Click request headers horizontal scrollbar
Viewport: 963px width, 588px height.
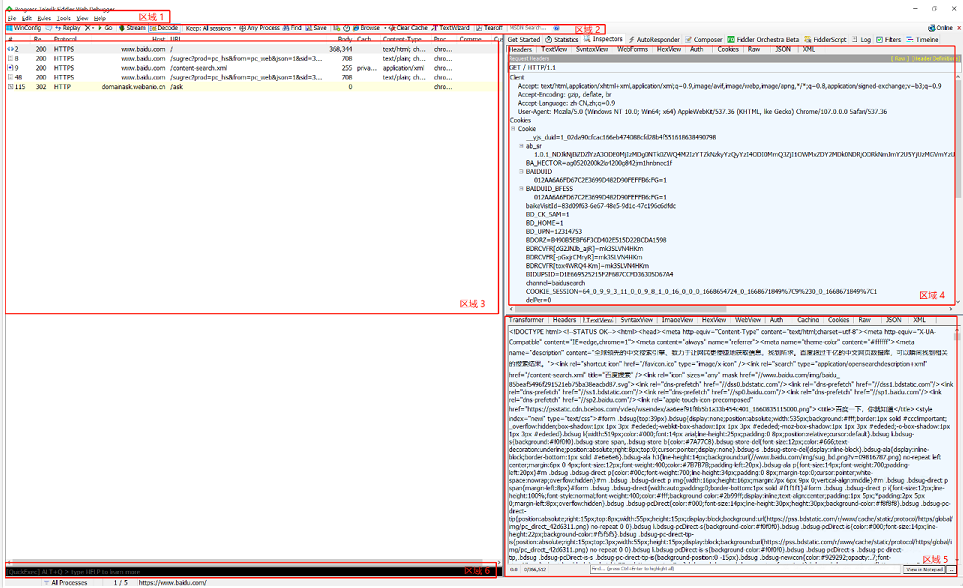coord(620,309)
